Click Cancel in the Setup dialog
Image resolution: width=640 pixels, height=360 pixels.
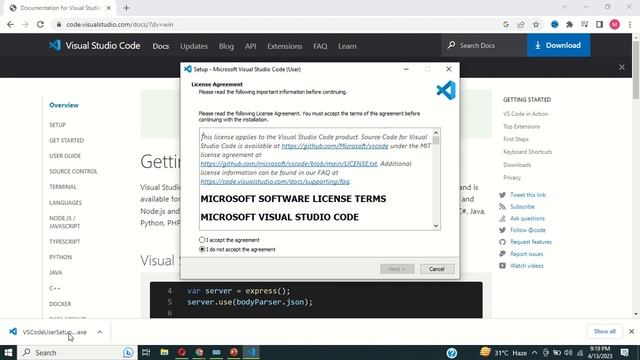coord(437,269)
